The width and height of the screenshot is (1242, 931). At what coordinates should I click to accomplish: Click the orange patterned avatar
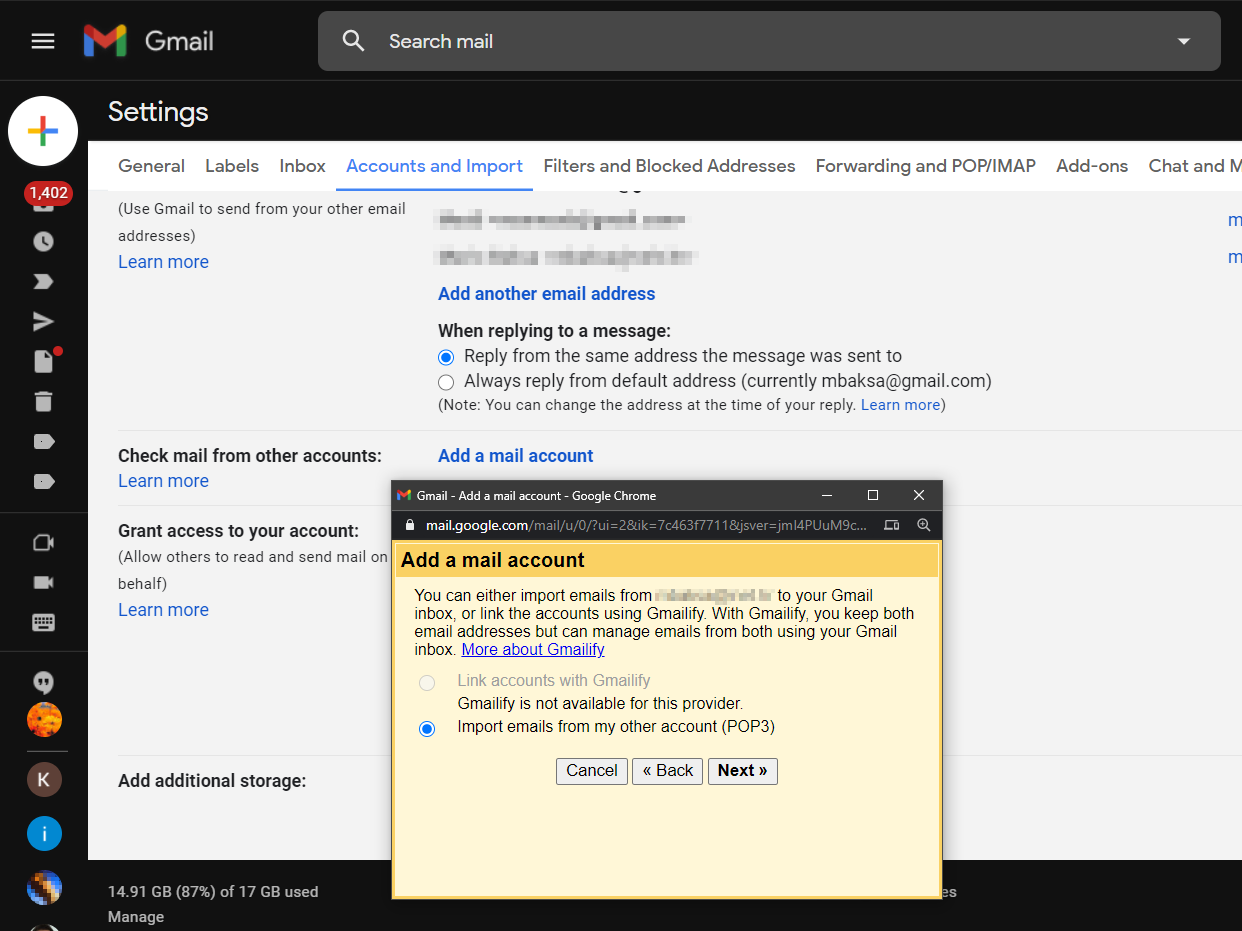pyautogui.click(x=44, y=719)
